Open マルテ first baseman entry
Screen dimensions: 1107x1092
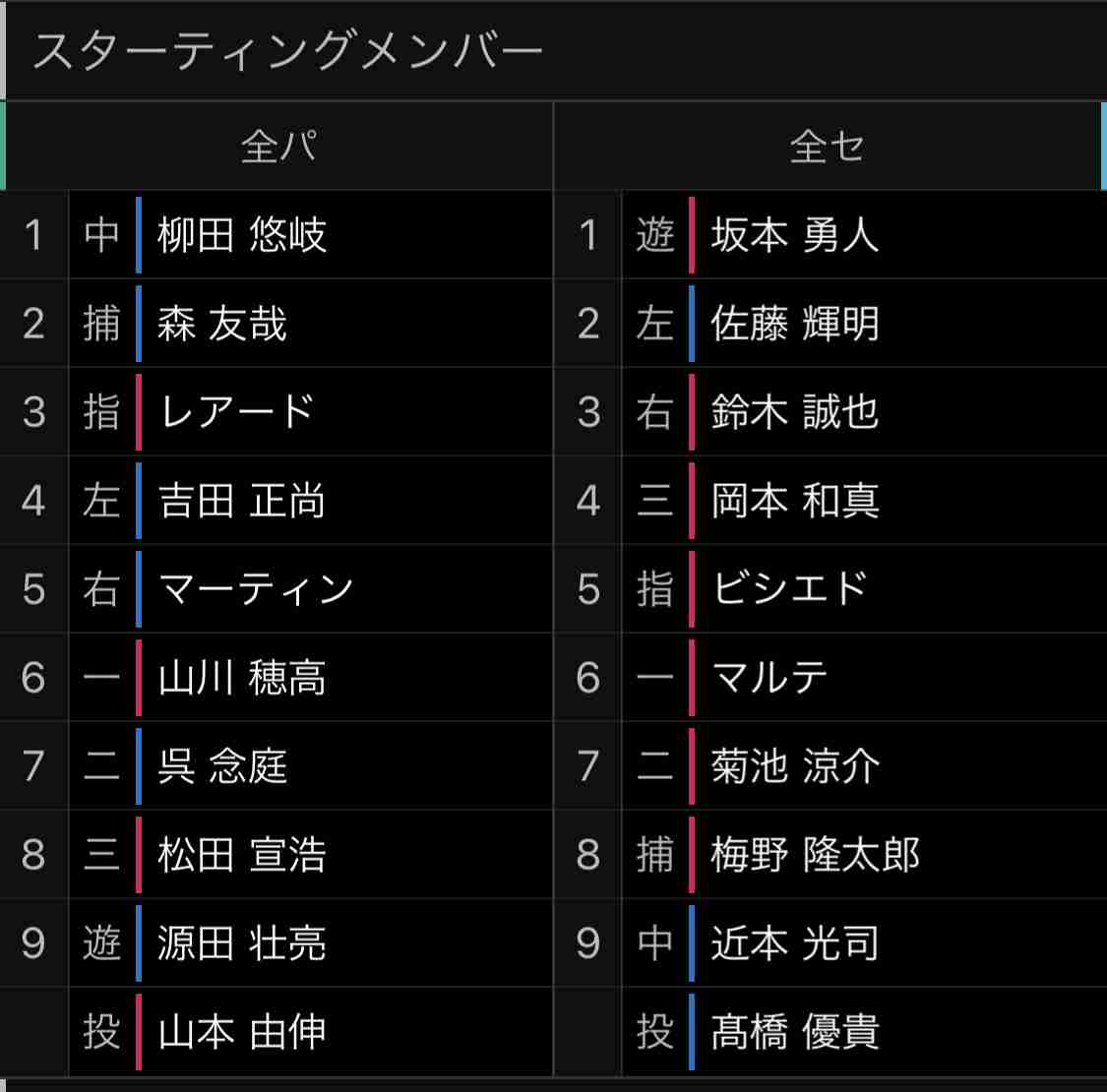769,678
